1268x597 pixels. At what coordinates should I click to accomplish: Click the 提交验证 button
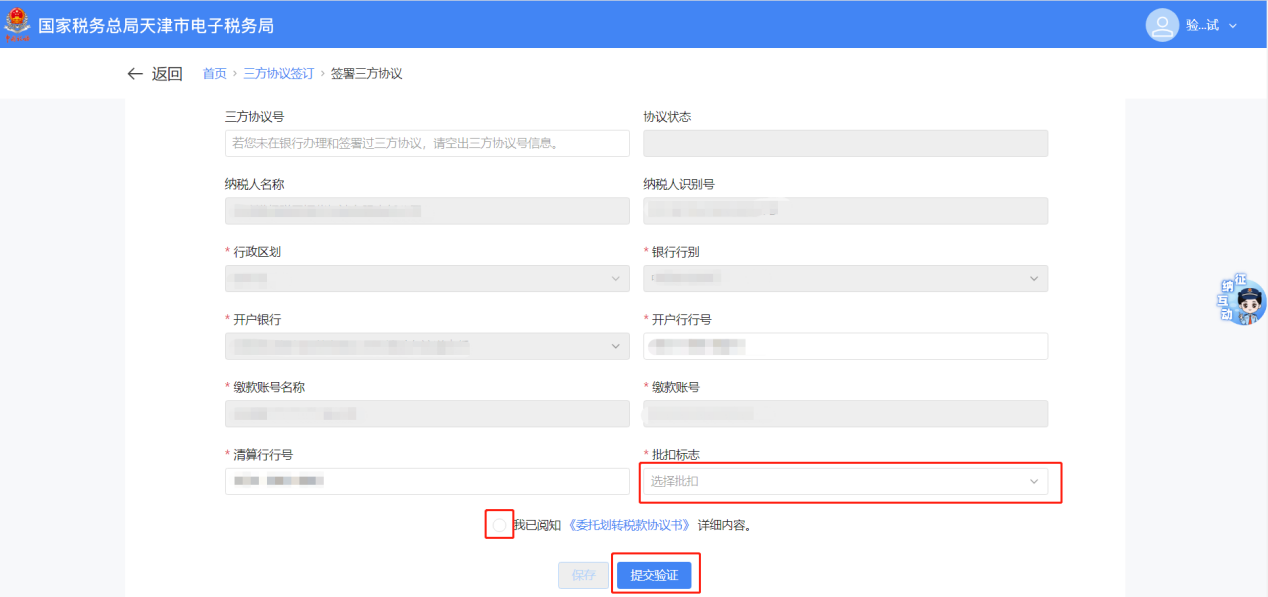click(x=654, y=575)
